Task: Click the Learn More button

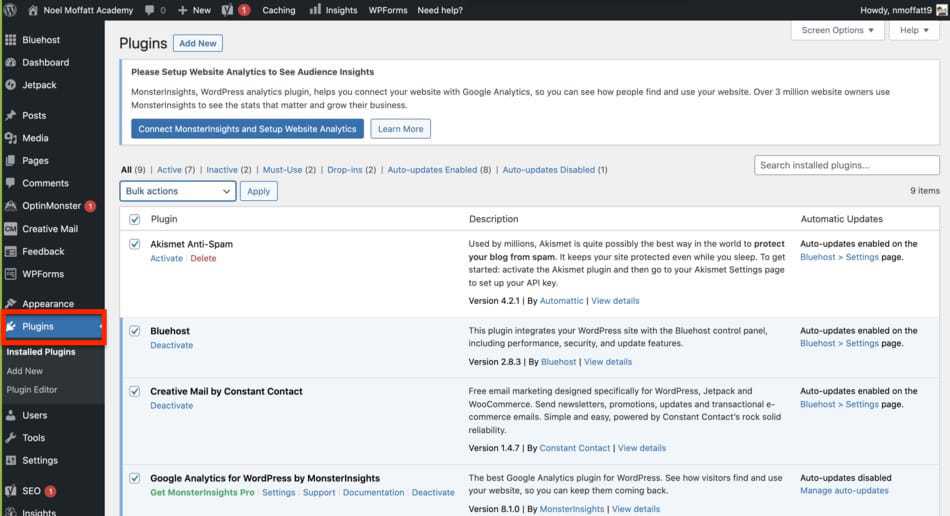Action: [400, 128]
